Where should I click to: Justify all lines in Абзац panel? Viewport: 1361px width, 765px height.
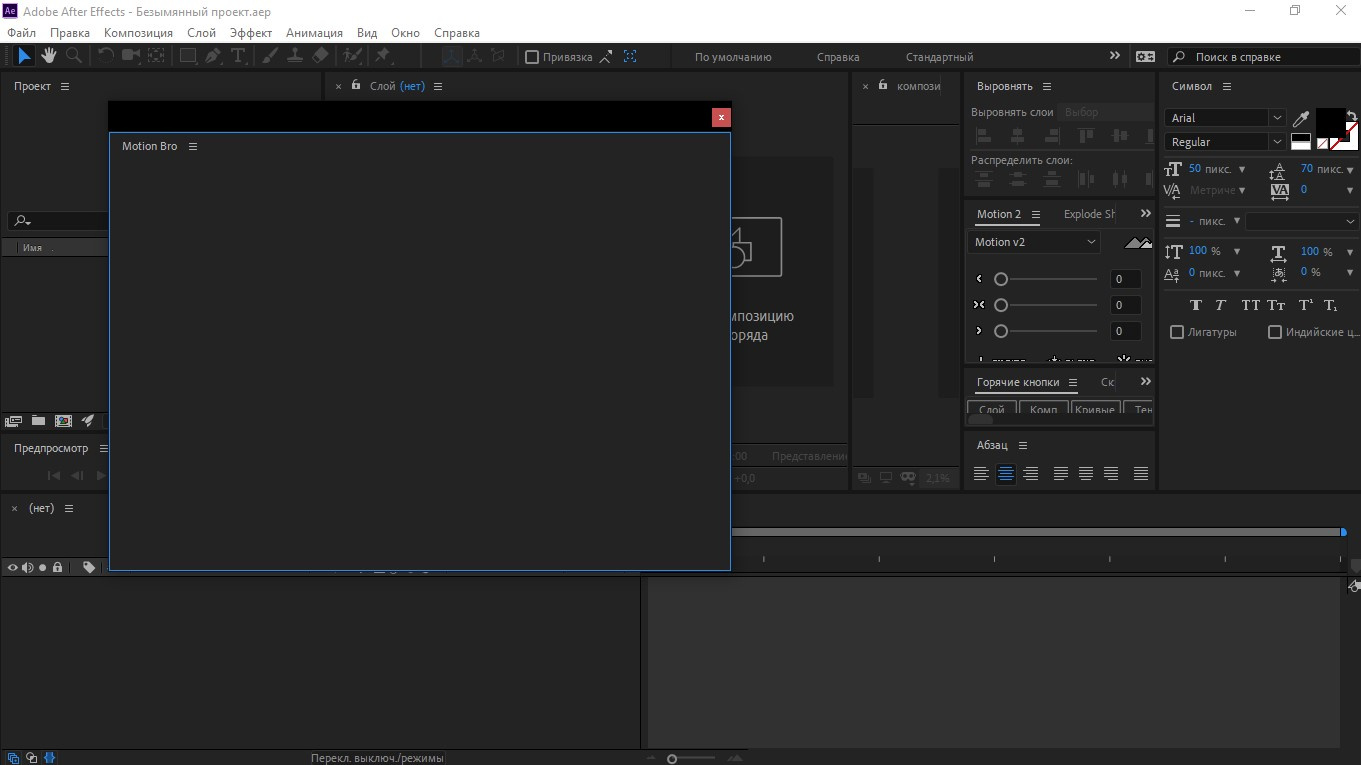click(1141, 474)
